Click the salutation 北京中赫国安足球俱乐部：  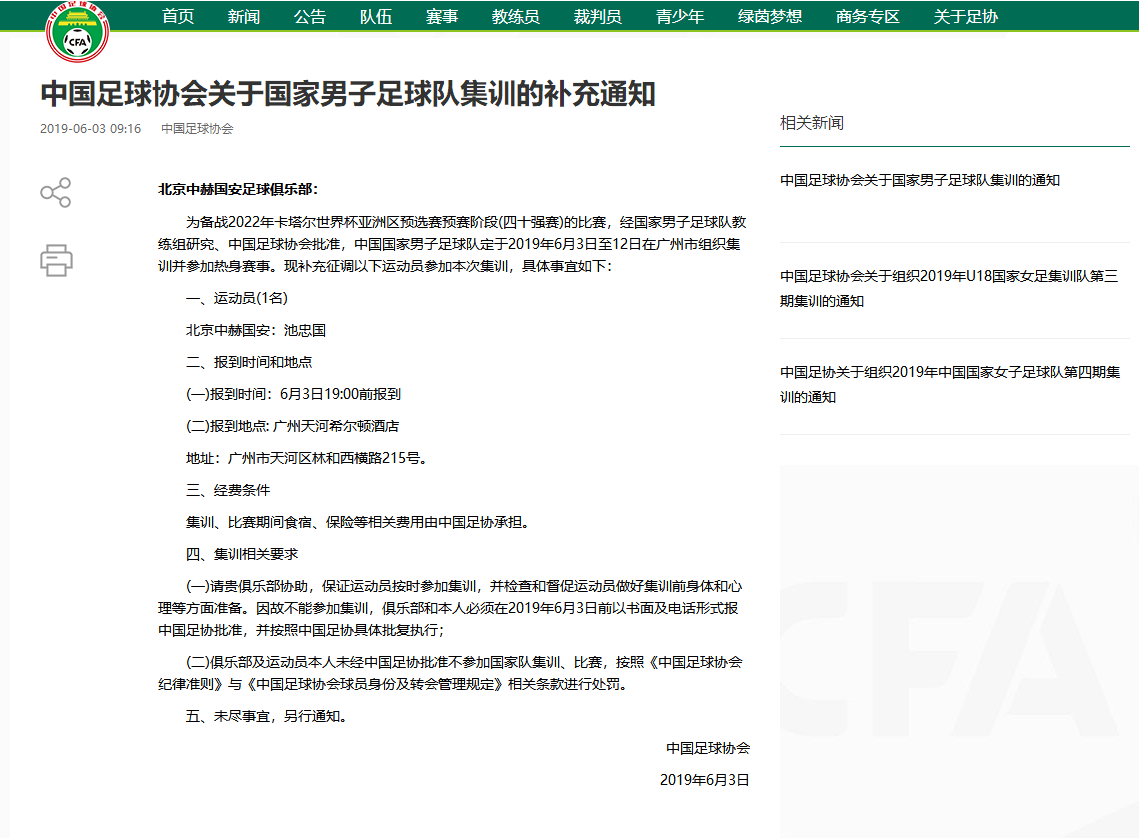[x=238, y=190]
